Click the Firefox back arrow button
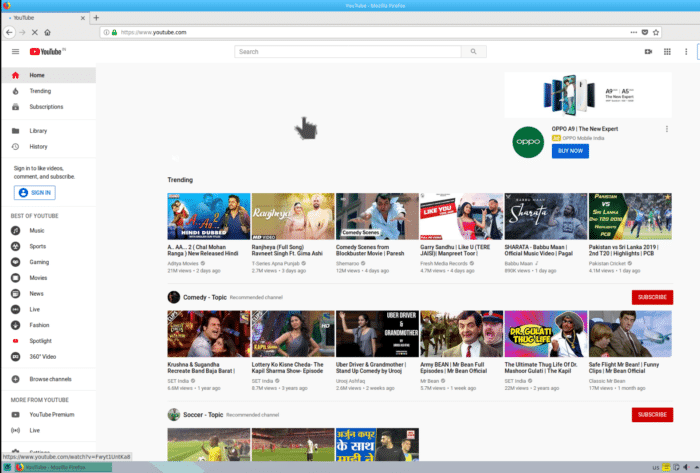700x473 pixels. point(9,32)
